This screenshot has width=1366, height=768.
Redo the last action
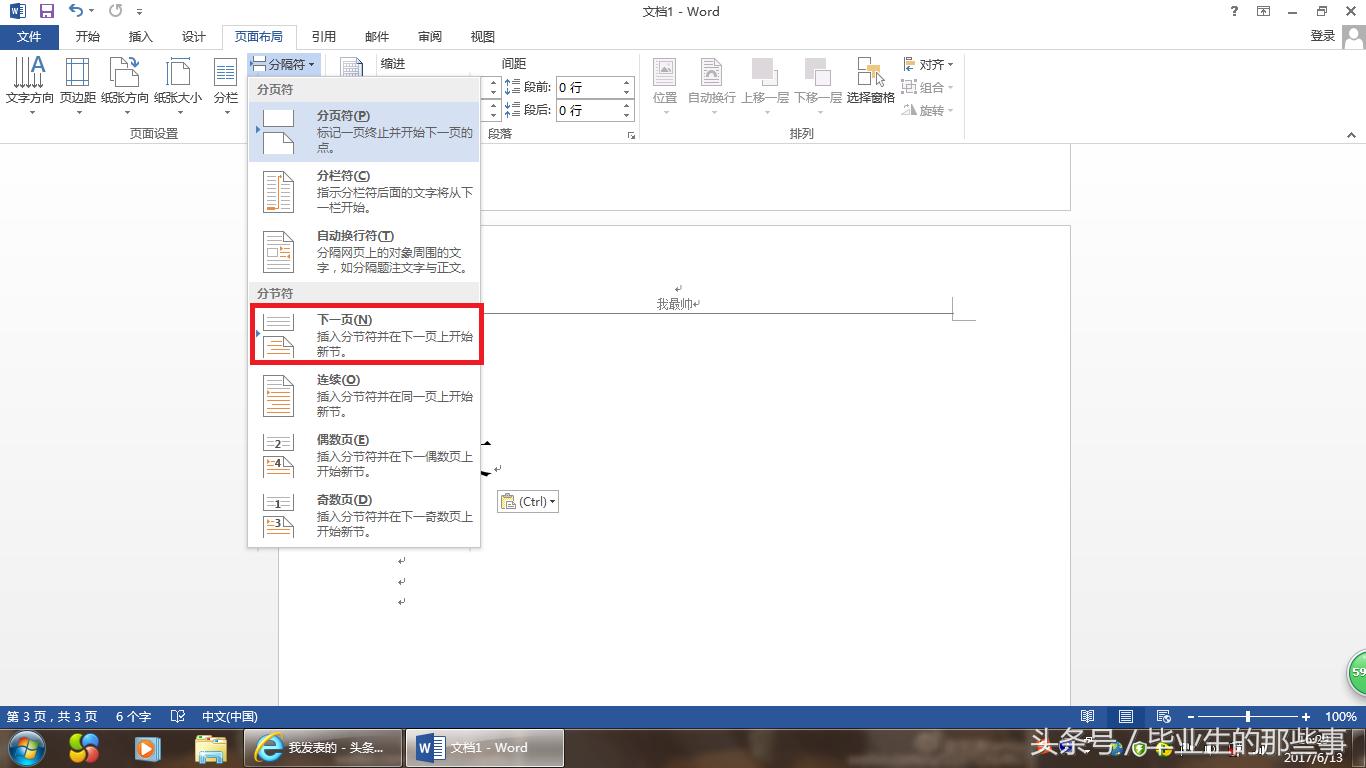[114, 11]
